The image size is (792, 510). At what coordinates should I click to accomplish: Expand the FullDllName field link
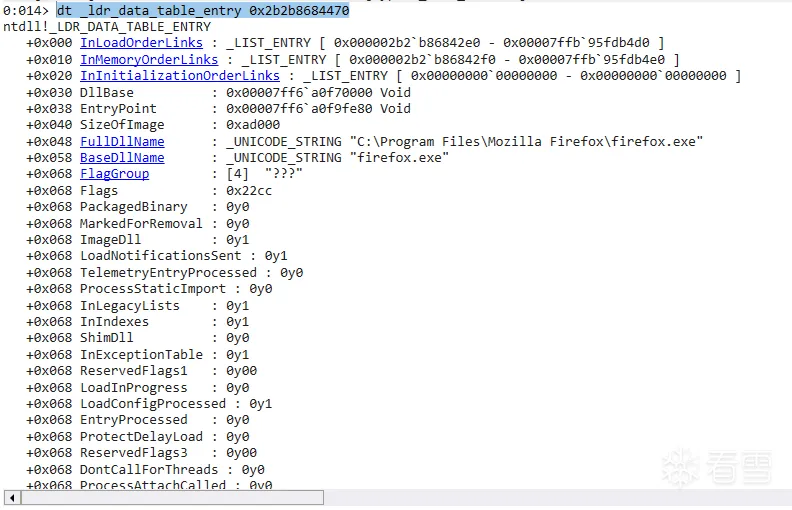pyautogui.click(x=122, y=141)
